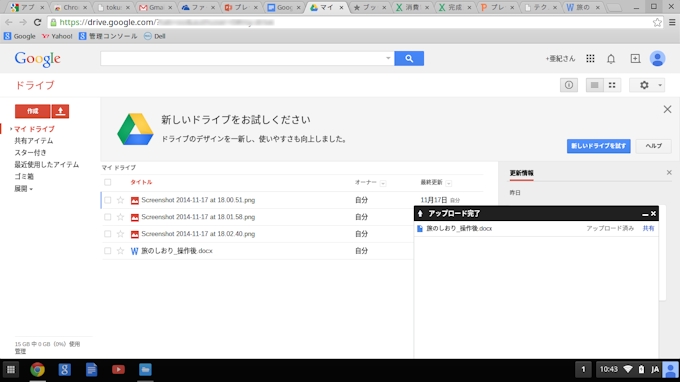Click the 共有 link in upload panel
The width and height of the screenshot is (680, 382).
click(x=648, y=229)
